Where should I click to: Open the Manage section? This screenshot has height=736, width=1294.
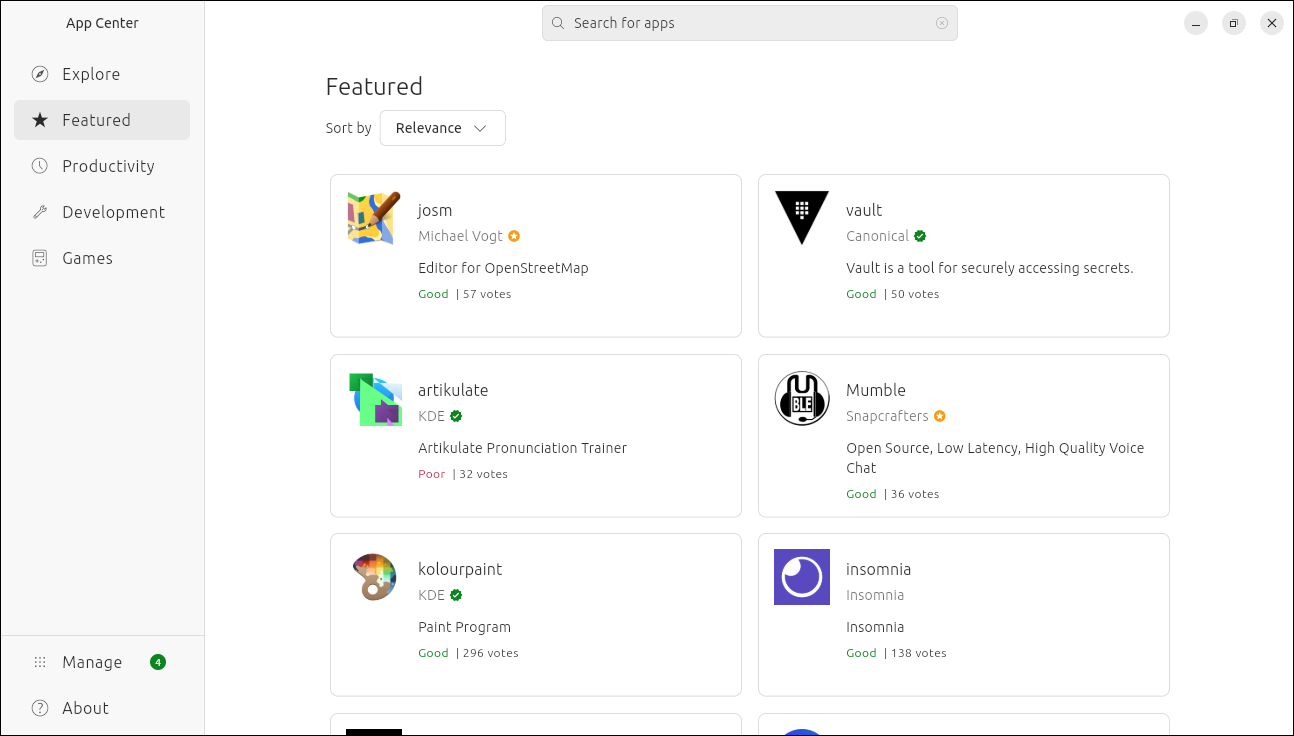coord(92,662)
